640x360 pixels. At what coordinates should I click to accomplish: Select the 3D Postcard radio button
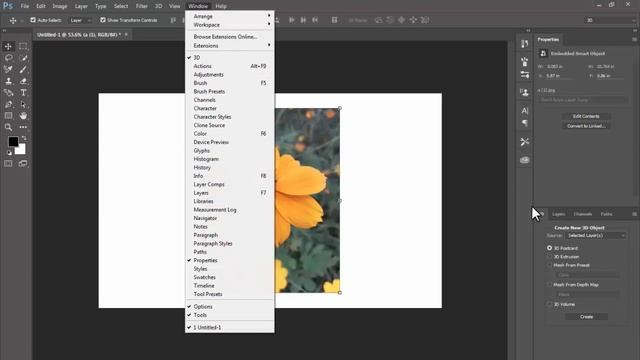pos(549,248)
